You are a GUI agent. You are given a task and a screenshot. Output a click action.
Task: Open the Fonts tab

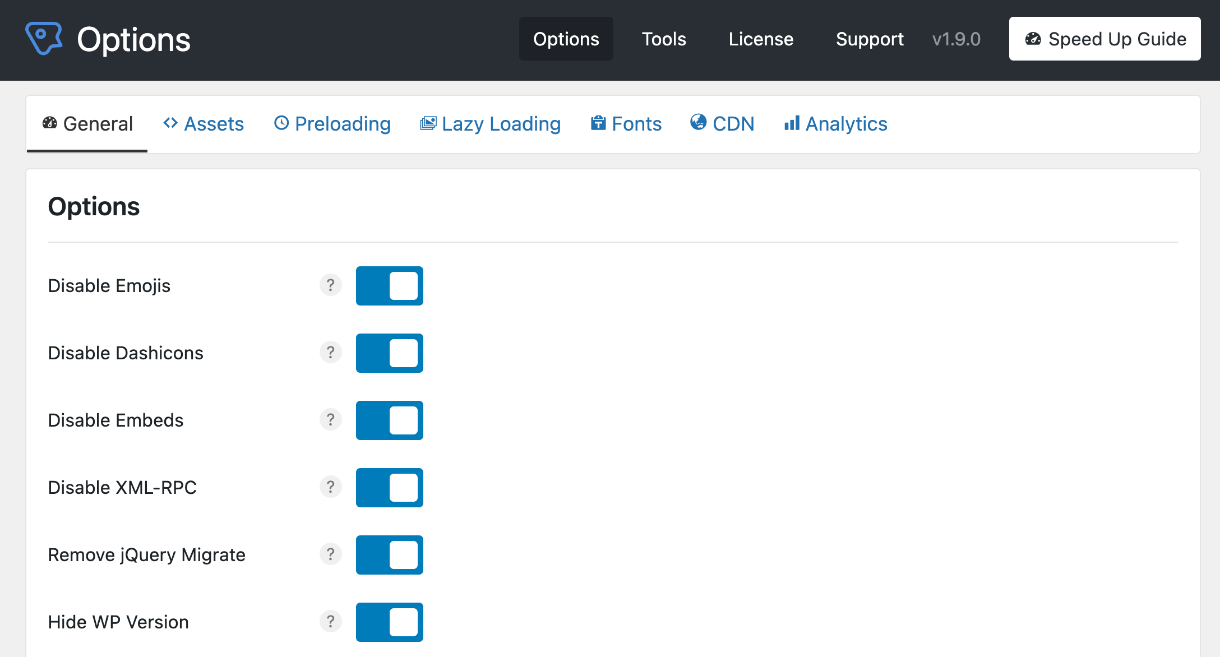coord(626,124)
